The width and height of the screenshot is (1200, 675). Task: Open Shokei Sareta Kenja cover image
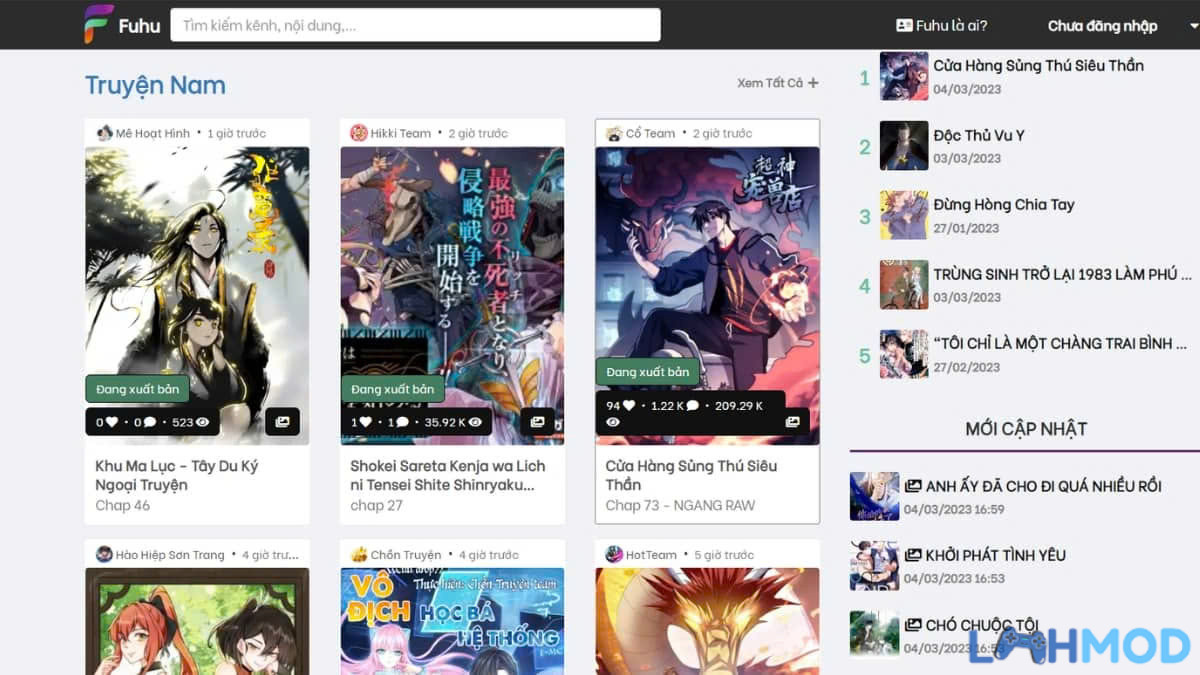click(452, 296)
